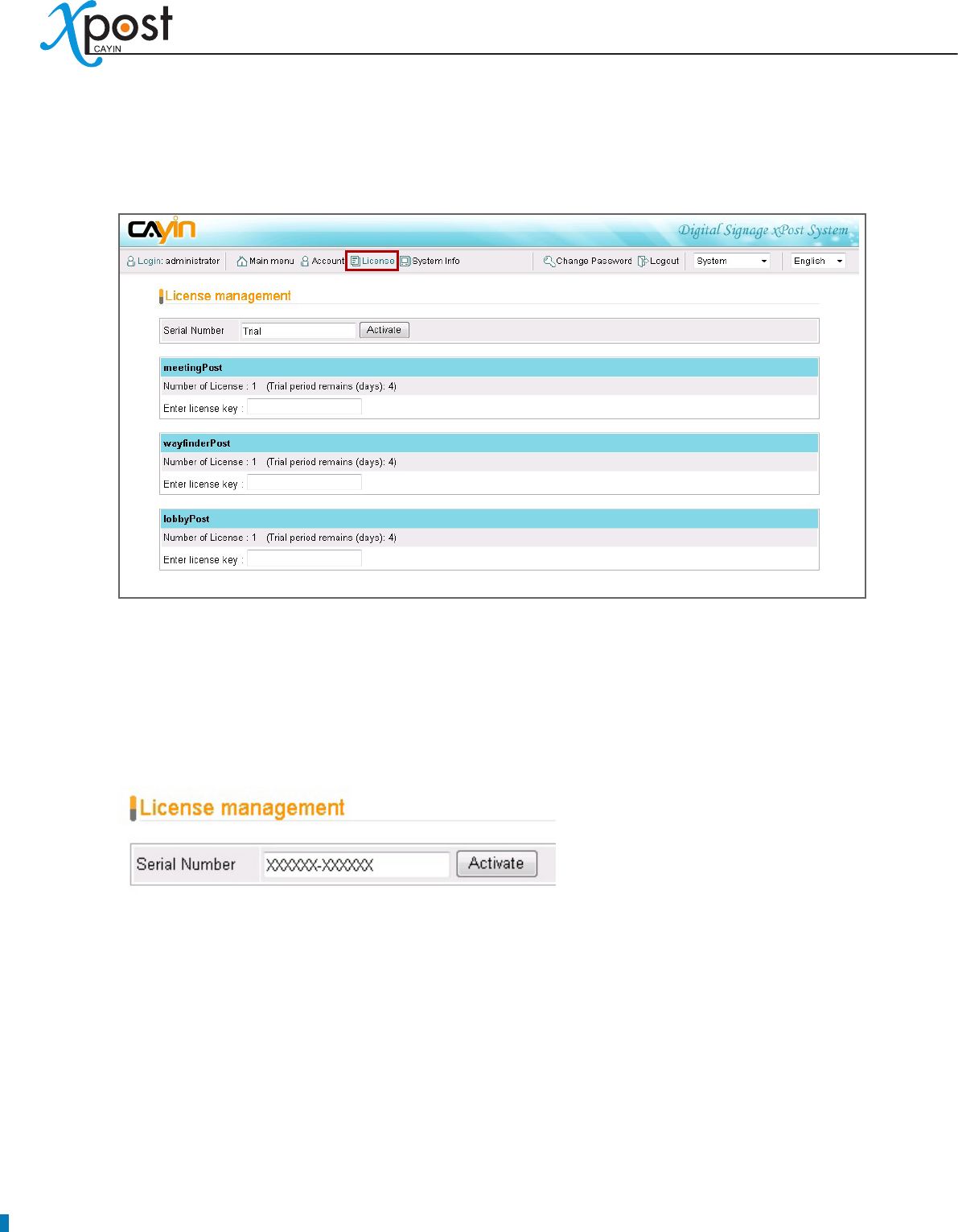Viewport: 958px width, 1232px height.
Task: Click the wayfinderPost trial period remains text
Action: pos(331,462)
